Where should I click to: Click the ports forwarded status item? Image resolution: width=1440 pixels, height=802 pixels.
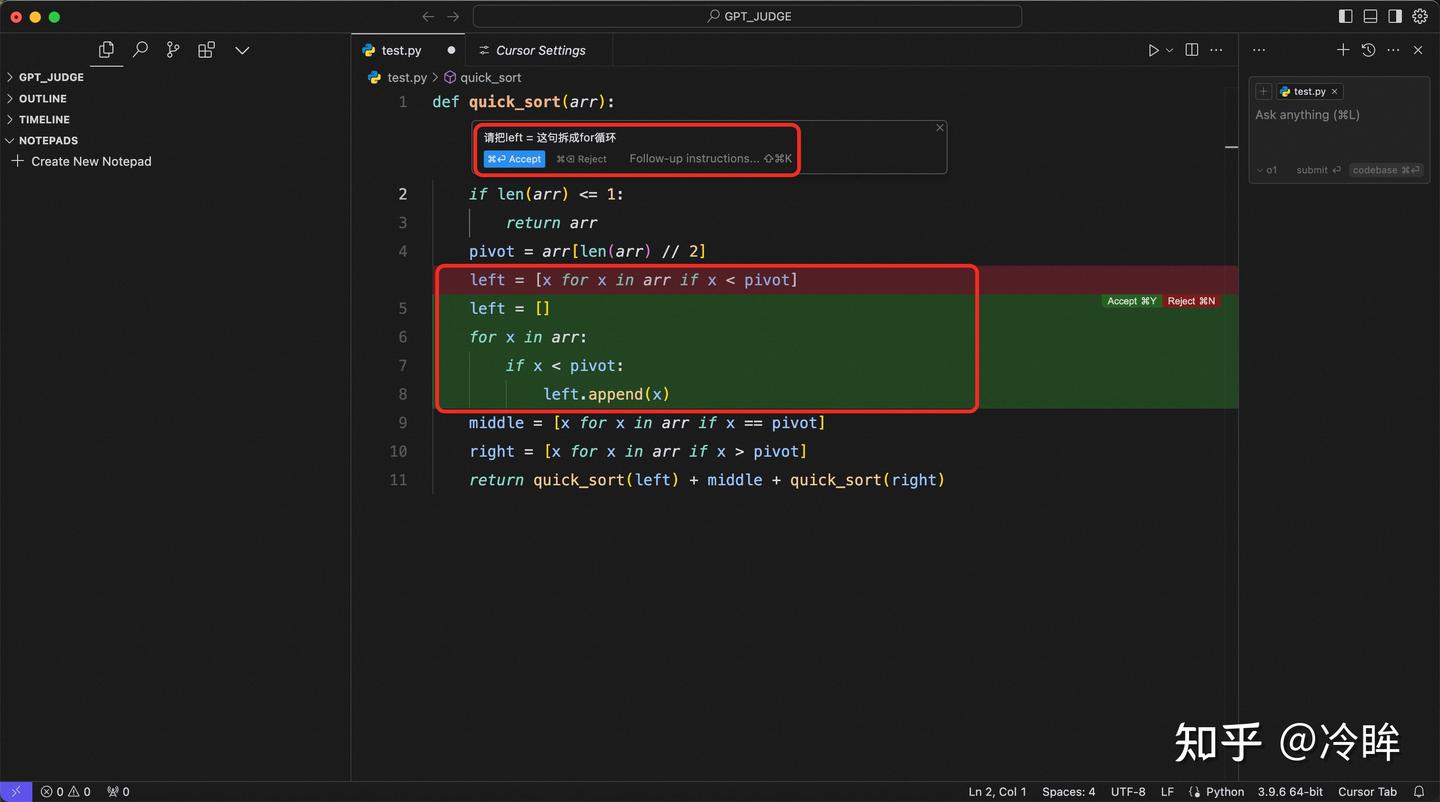tap(118, 791)
